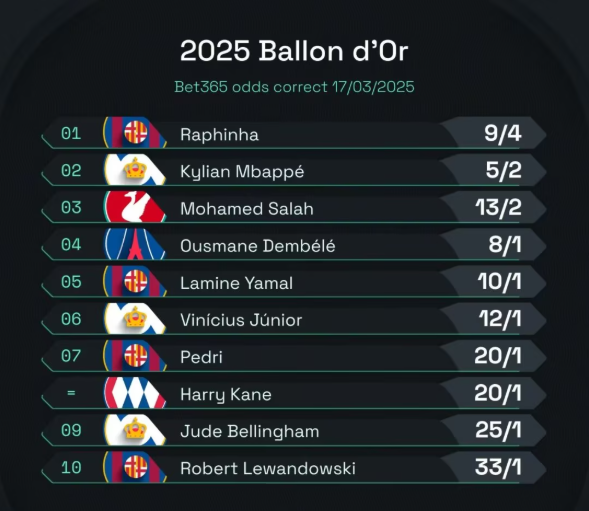The height and width of the screenshot is (511, 589).
Task: Click the Barcelona crest beside Raphinha
Action: [135, 132]
